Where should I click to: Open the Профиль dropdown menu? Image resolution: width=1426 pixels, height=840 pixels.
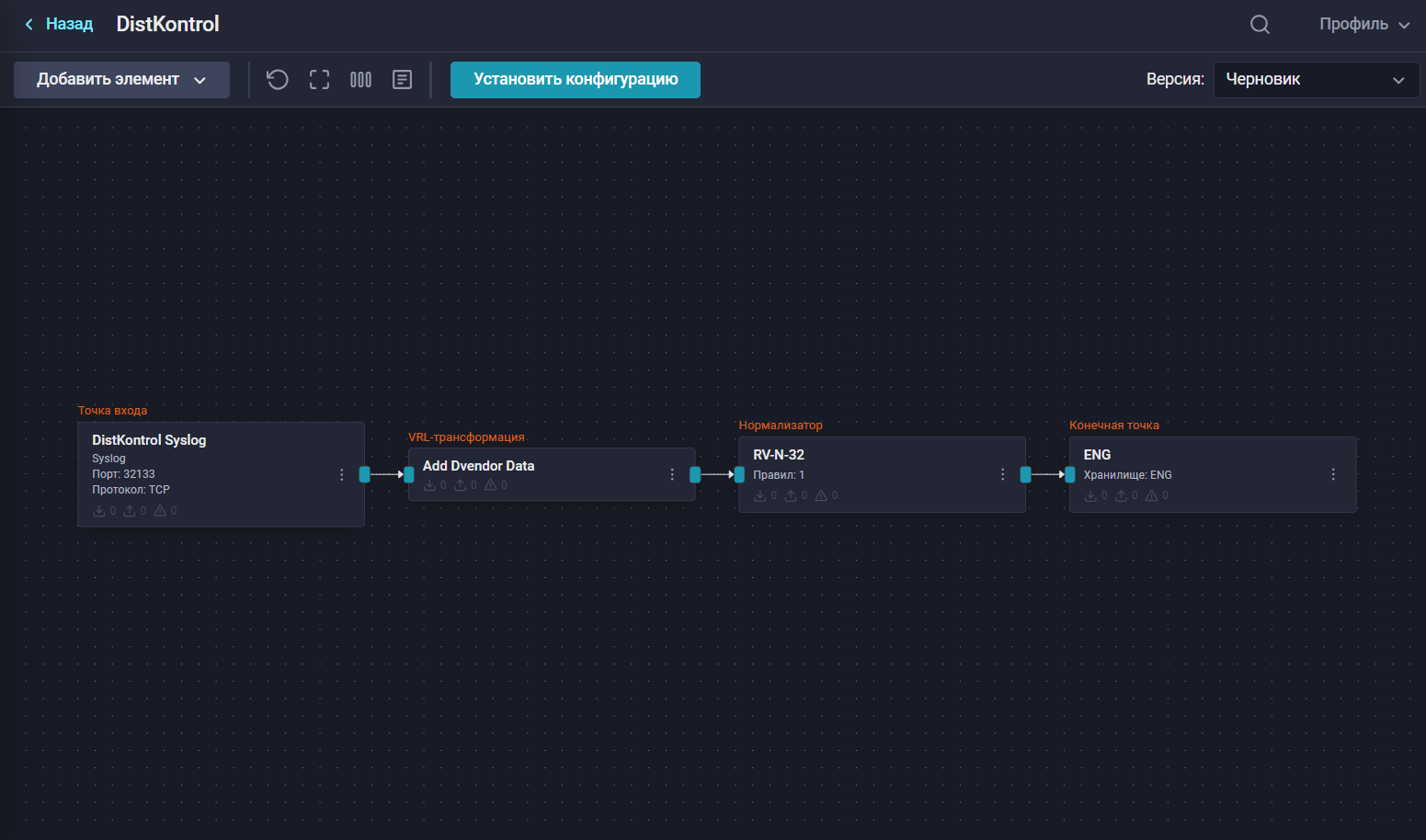[1364, 25]
